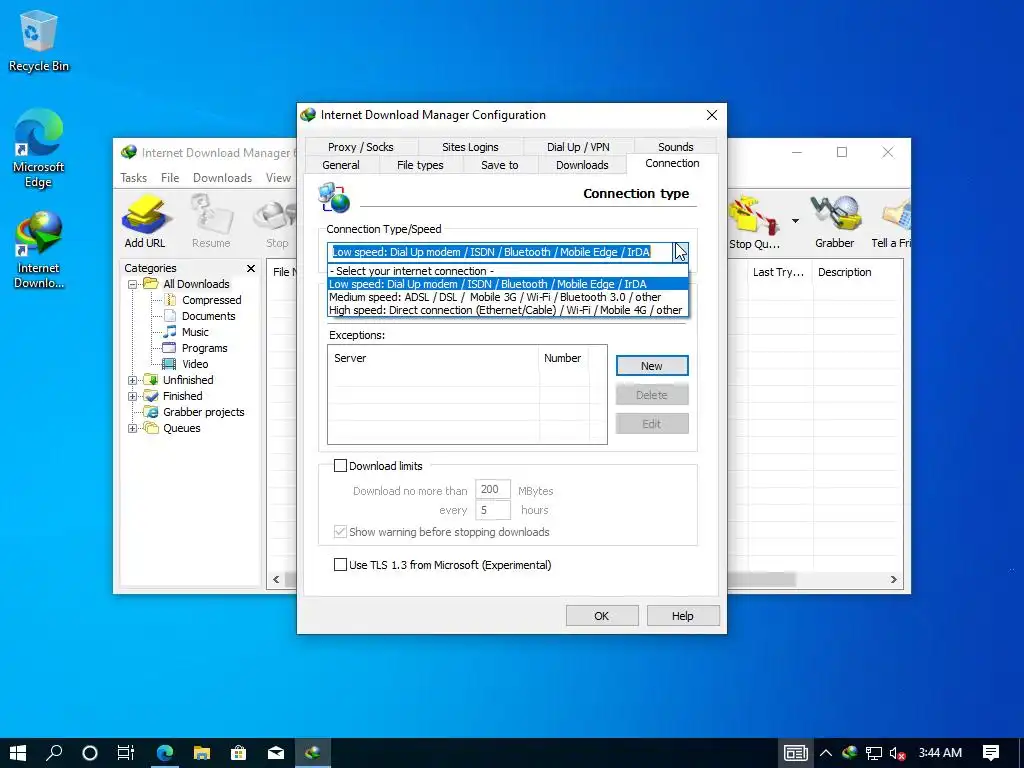Show hidden tray icons chevron
This screenshot has width=1024, height=768.
825,753
